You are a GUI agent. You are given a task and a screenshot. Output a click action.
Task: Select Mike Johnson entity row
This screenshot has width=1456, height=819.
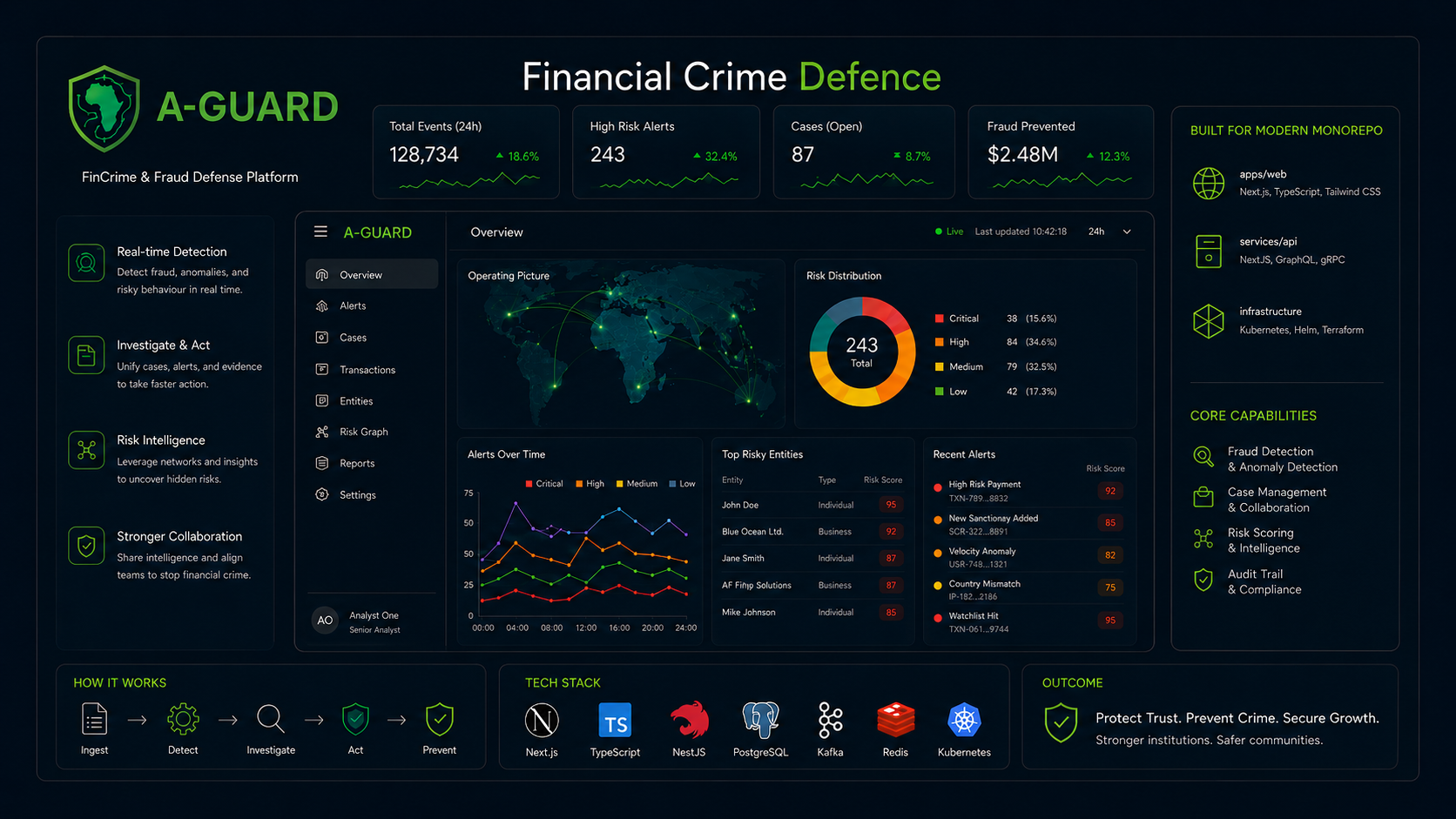click(812, 613)
